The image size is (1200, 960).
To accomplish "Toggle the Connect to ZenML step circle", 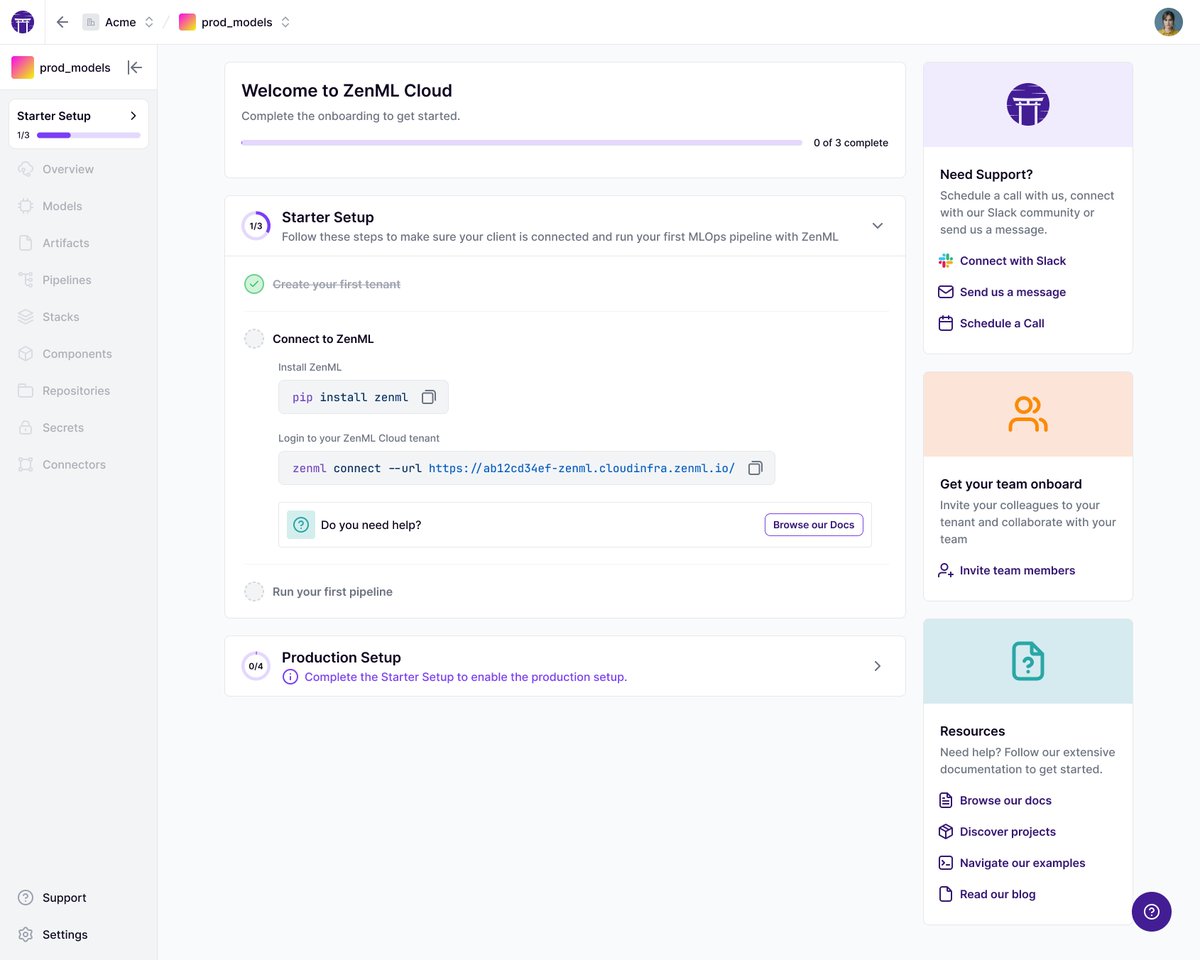I will click(x=254, y=339).
